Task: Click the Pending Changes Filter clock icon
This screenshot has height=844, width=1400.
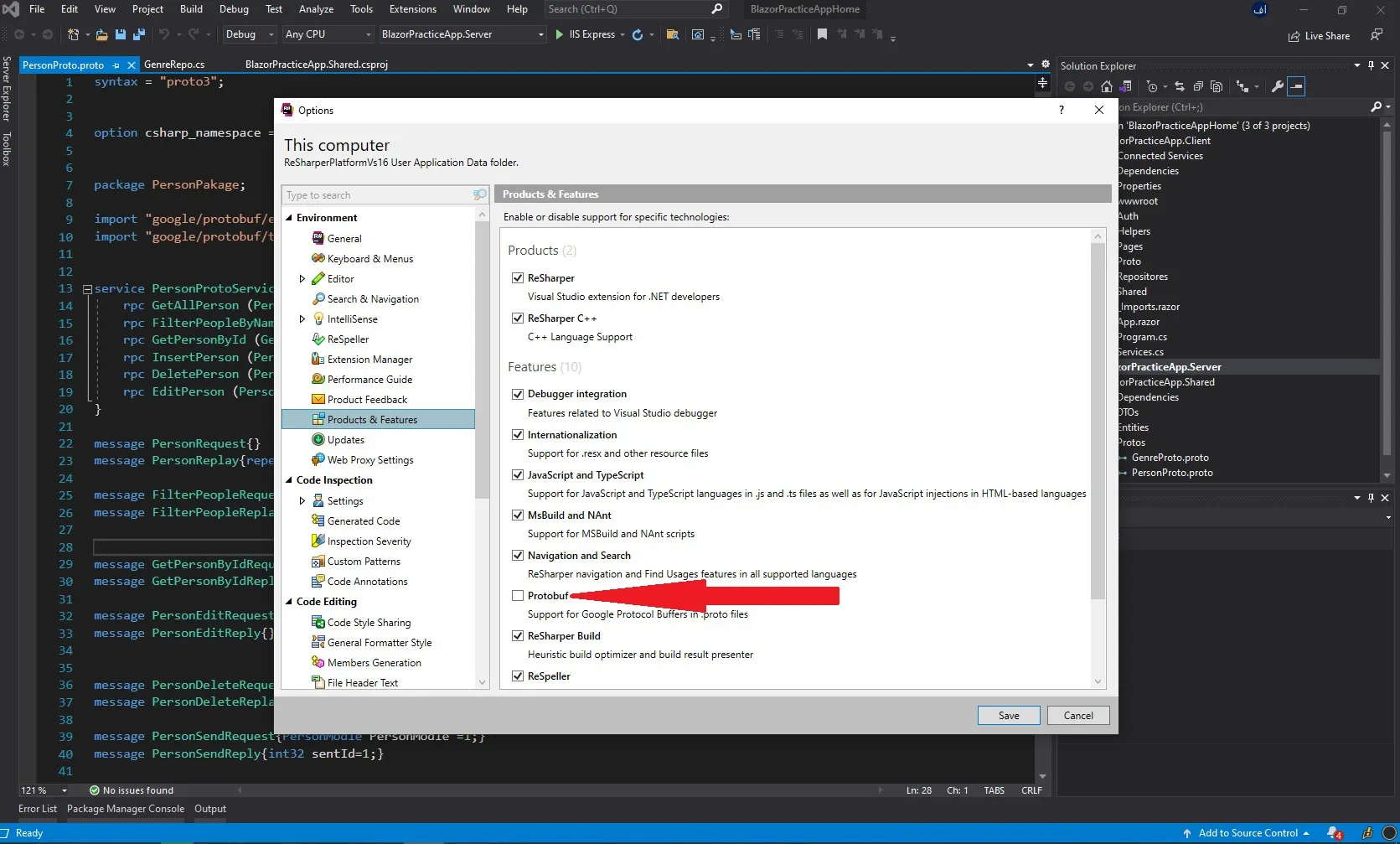Action: pyautogui.click(x=1152, y=86)
